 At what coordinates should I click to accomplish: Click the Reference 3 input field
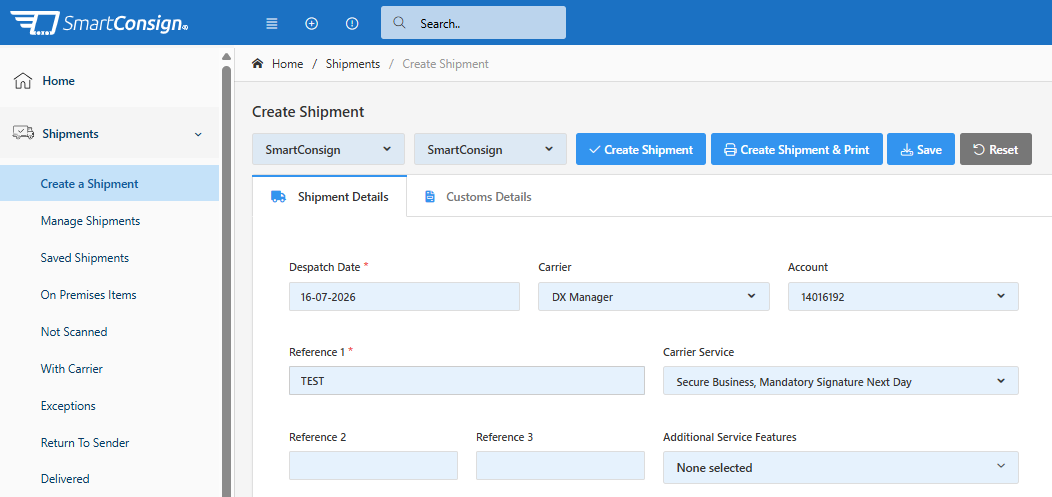(x=560, y=465)
